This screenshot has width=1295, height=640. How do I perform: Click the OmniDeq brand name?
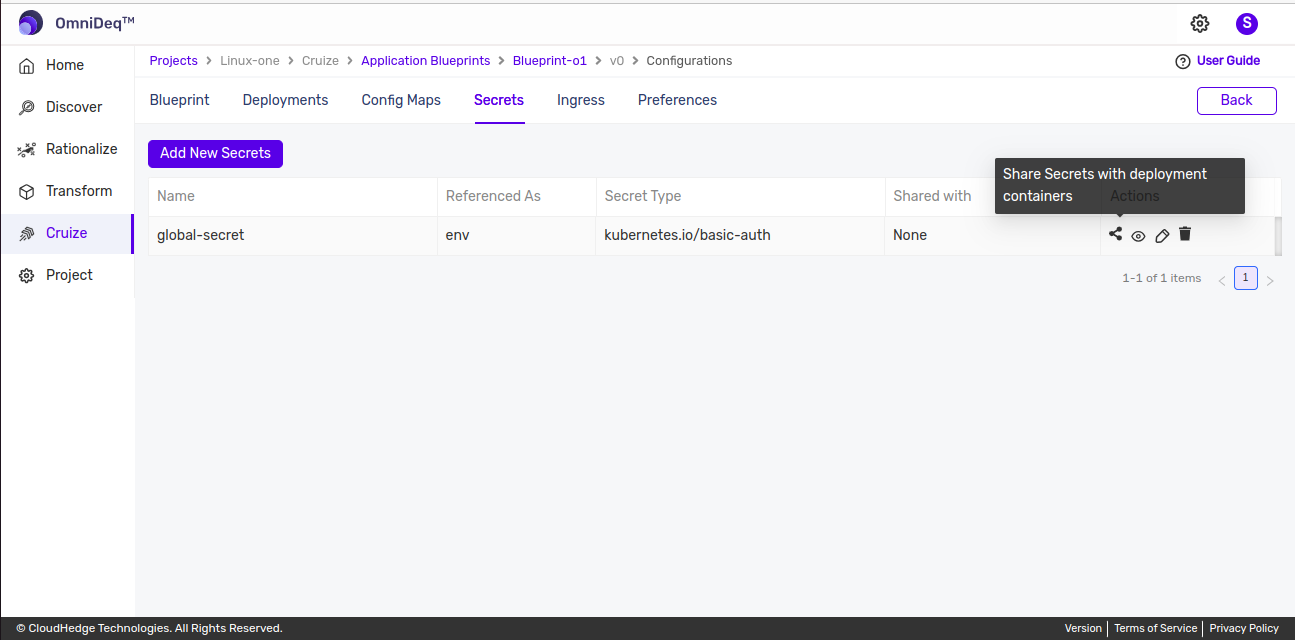tap(95, 23)
